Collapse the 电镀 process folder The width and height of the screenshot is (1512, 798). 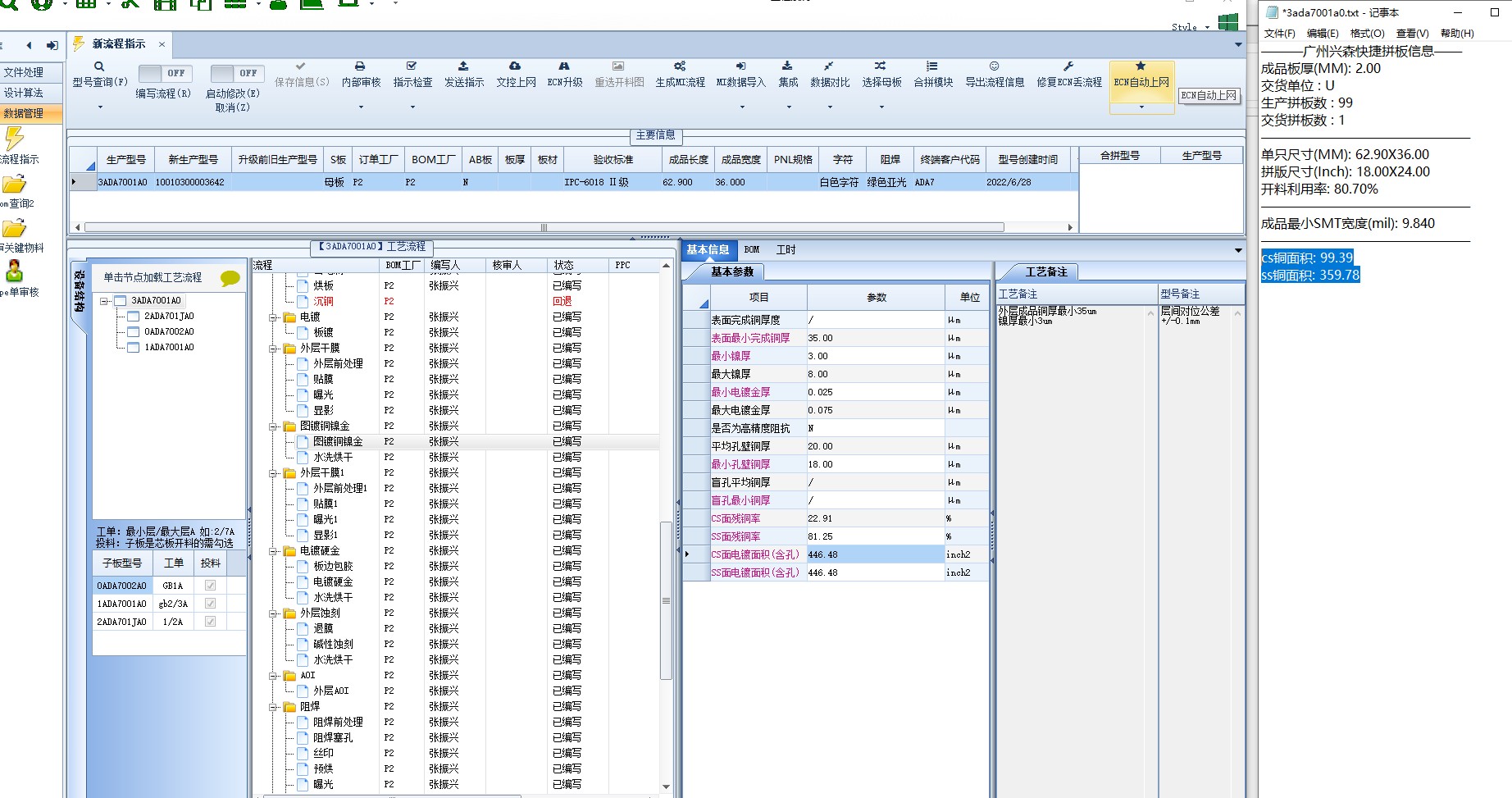click(273, 317)
